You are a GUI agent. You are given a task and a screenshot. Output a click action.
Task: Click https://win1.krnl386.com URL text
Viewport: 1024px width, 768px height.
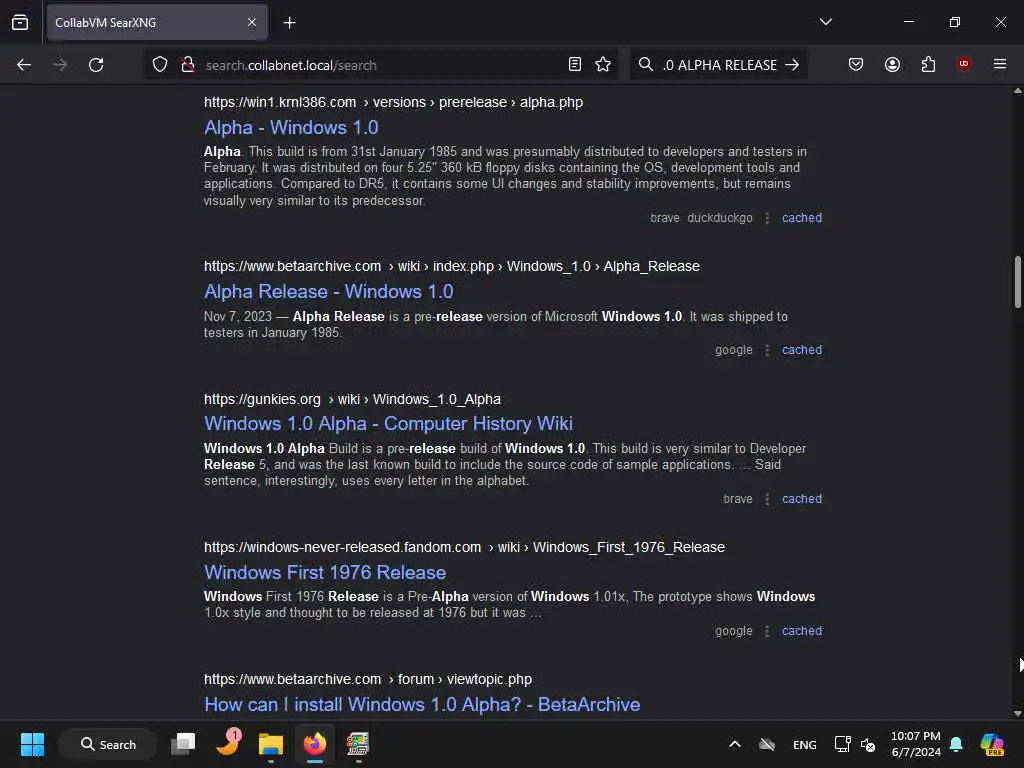[x=280, y=103]
